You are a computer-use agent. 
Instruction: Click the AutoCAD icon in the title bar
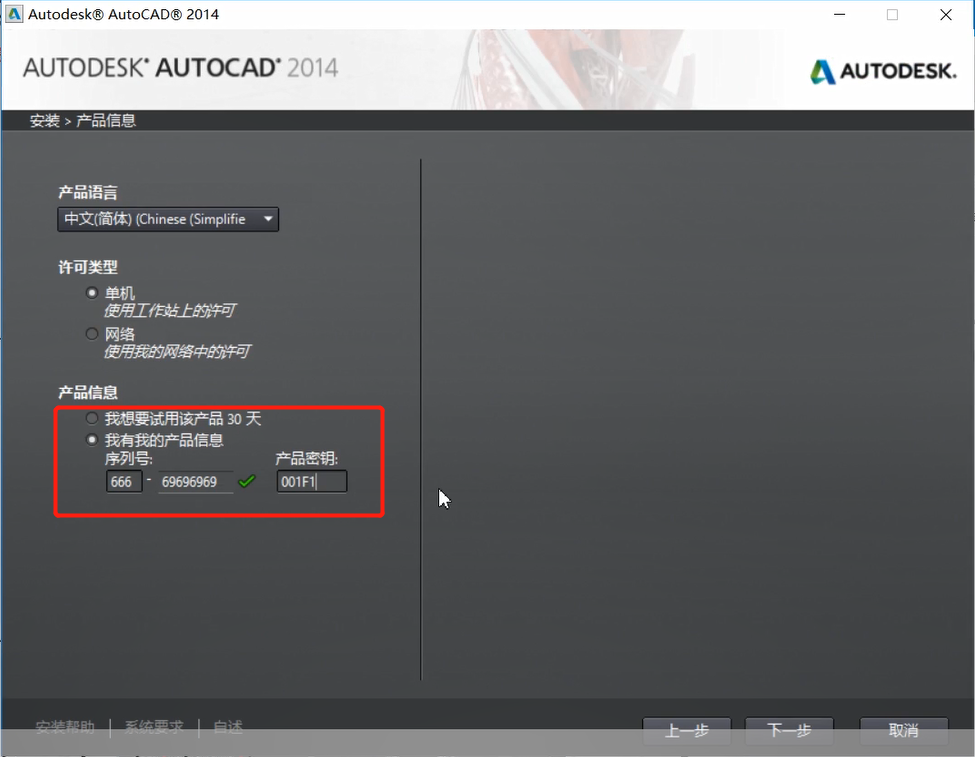click(x=14, y=14)
